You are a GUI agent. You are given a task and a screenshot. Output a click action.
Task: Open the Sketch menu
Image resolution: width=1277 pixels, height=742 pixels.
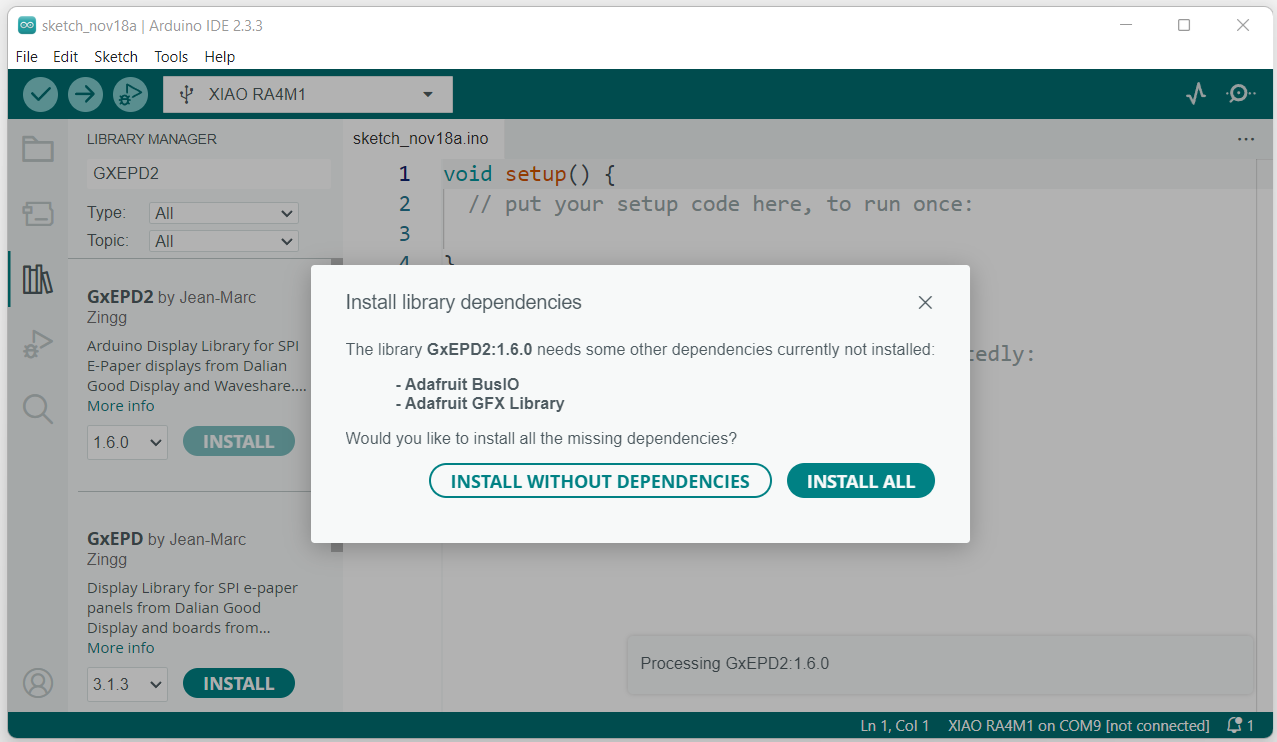click(116, 57)
